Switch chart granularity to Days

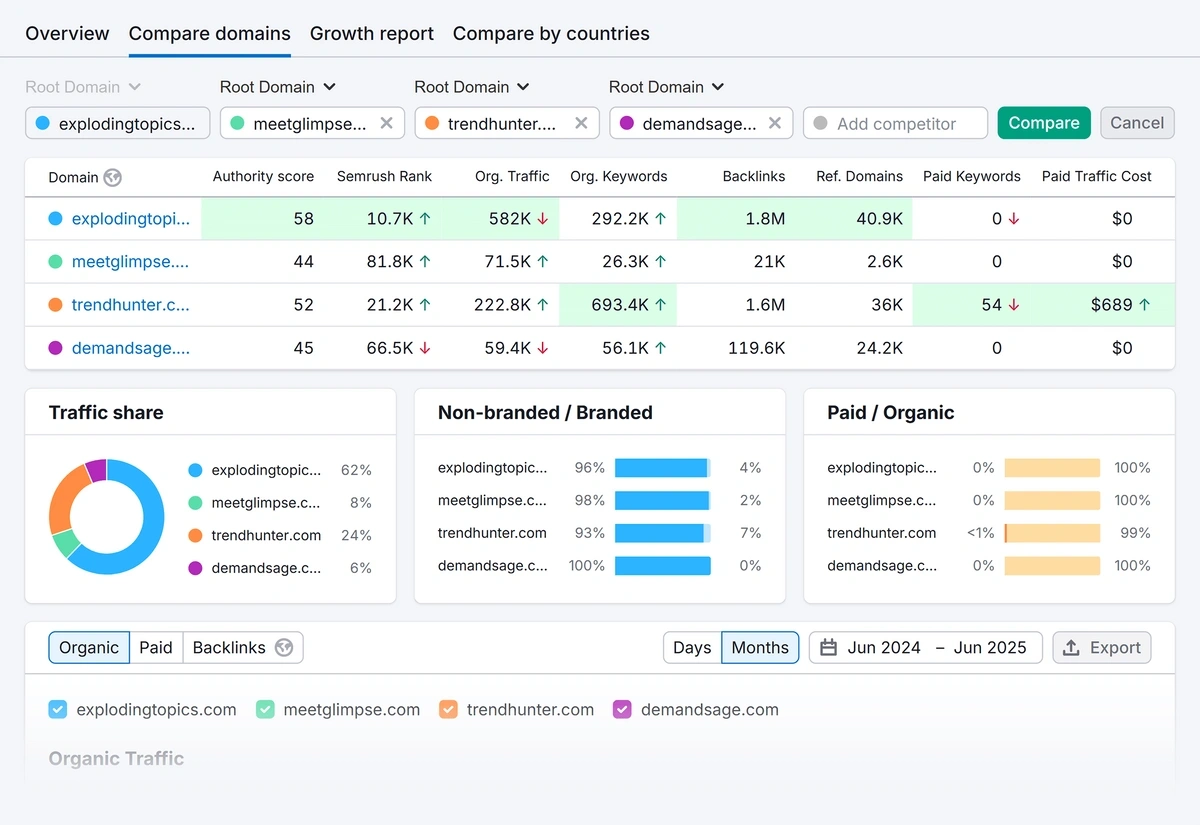pyautogui.click(x=692, y=647)
